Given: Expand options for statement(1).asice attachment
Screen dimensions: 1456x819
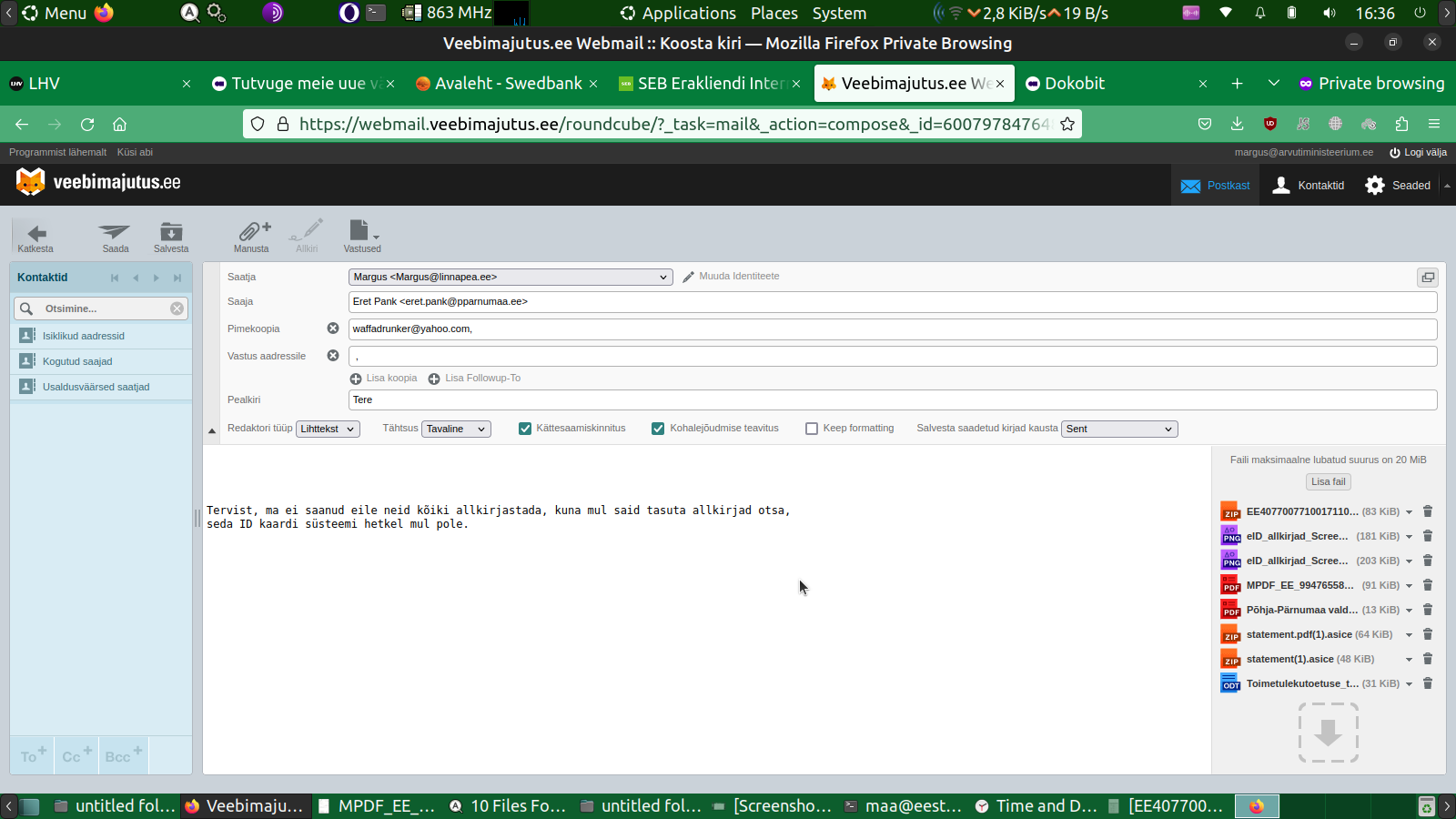Looking at the screenshot, I should point(1410,660).
